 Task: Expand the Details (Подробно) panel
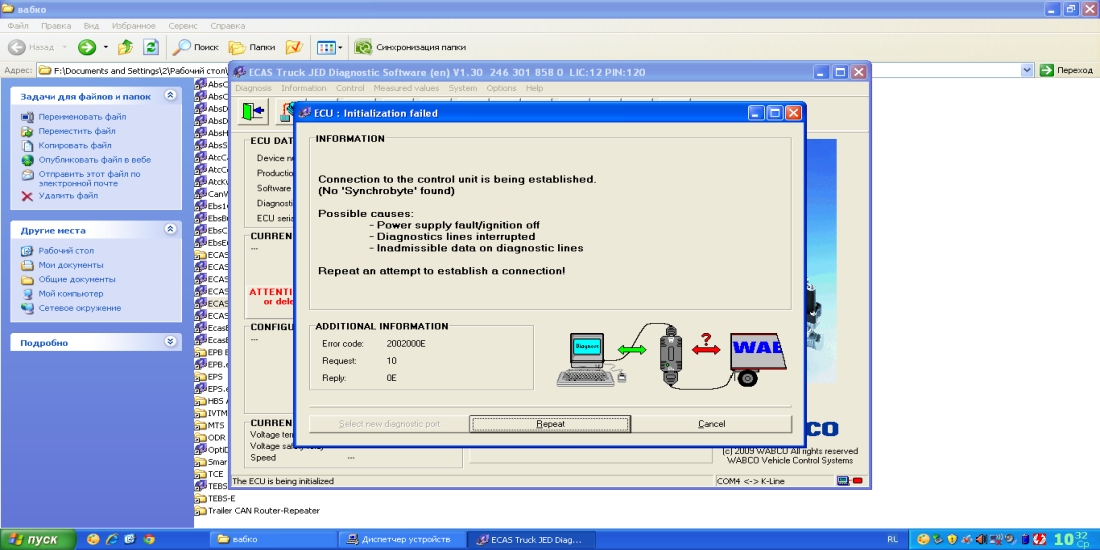pyautogui.click(x=170, y=342)
